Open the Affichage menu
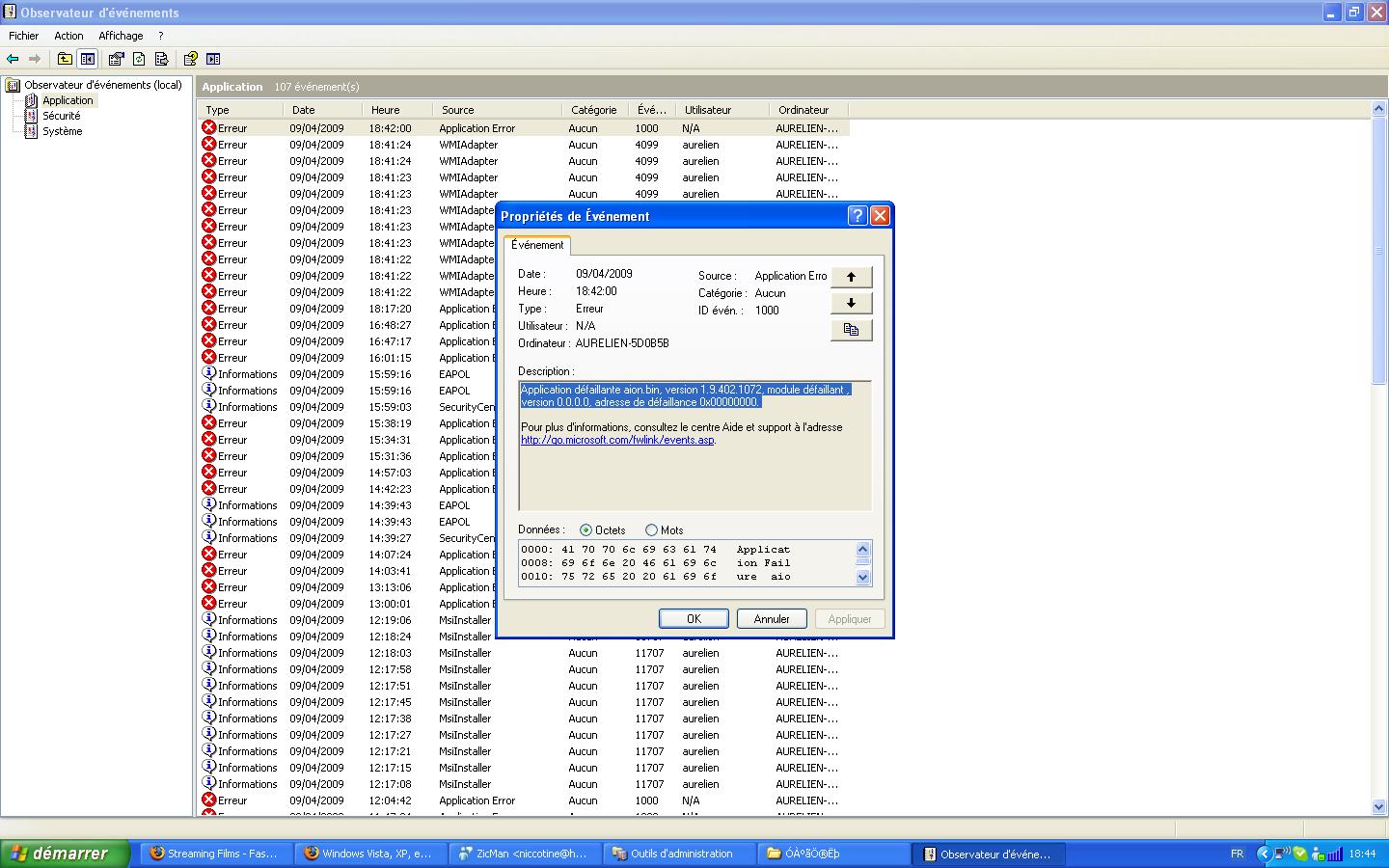Screen dimensions: 1389x868 121,36
